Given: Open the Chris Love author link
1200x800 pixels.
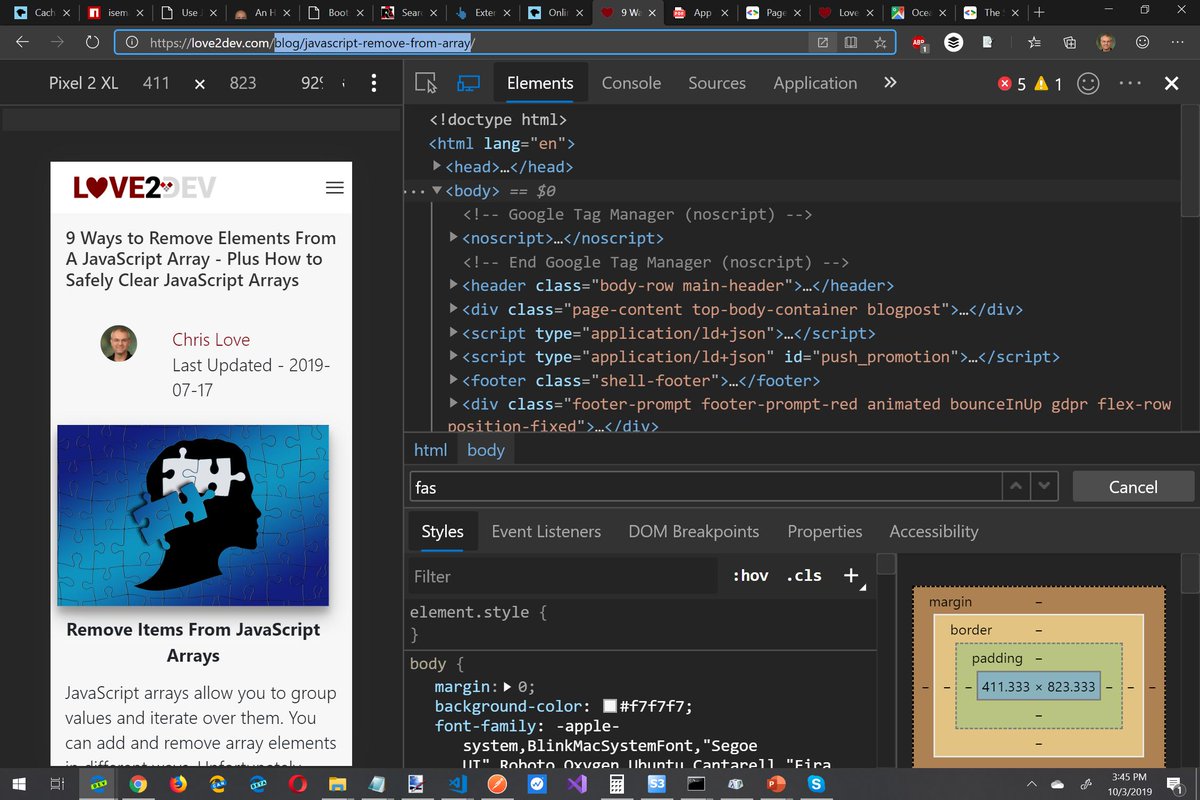Looking at the screenshot, I should coord(211,340).
